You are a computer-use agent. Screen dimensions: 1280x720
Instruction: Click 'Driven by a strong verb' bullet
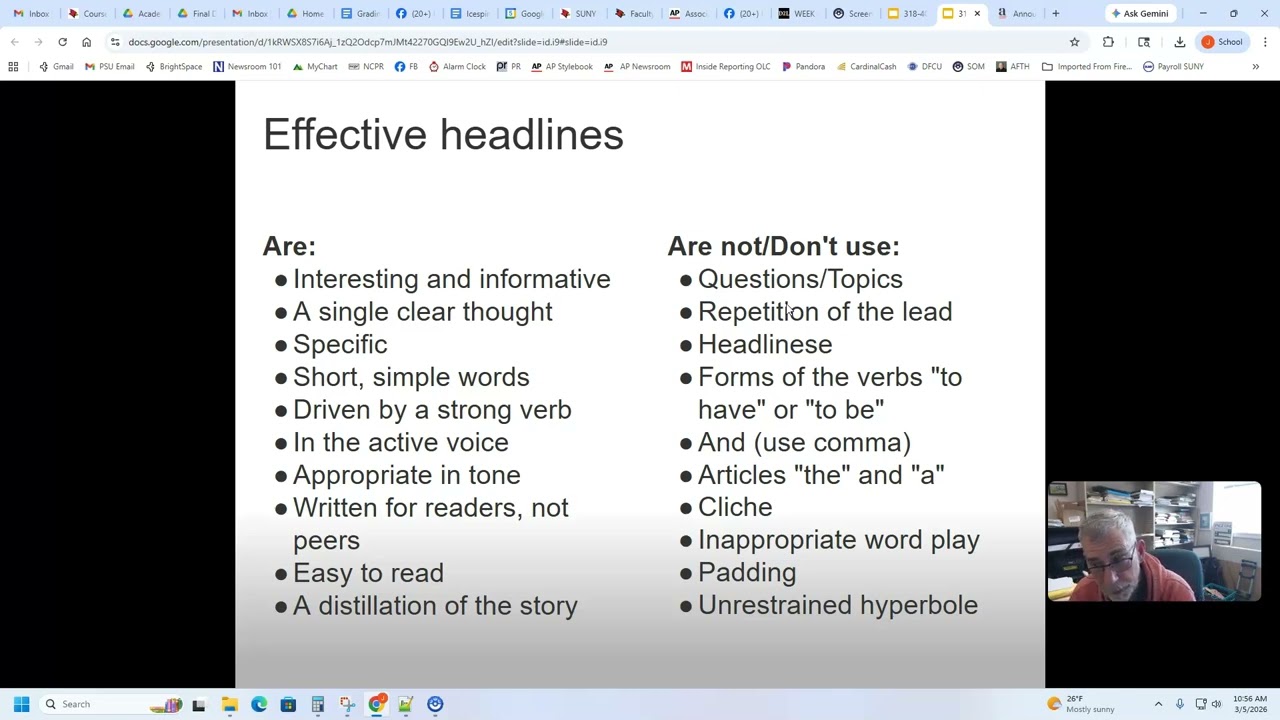tap(432, 410)
